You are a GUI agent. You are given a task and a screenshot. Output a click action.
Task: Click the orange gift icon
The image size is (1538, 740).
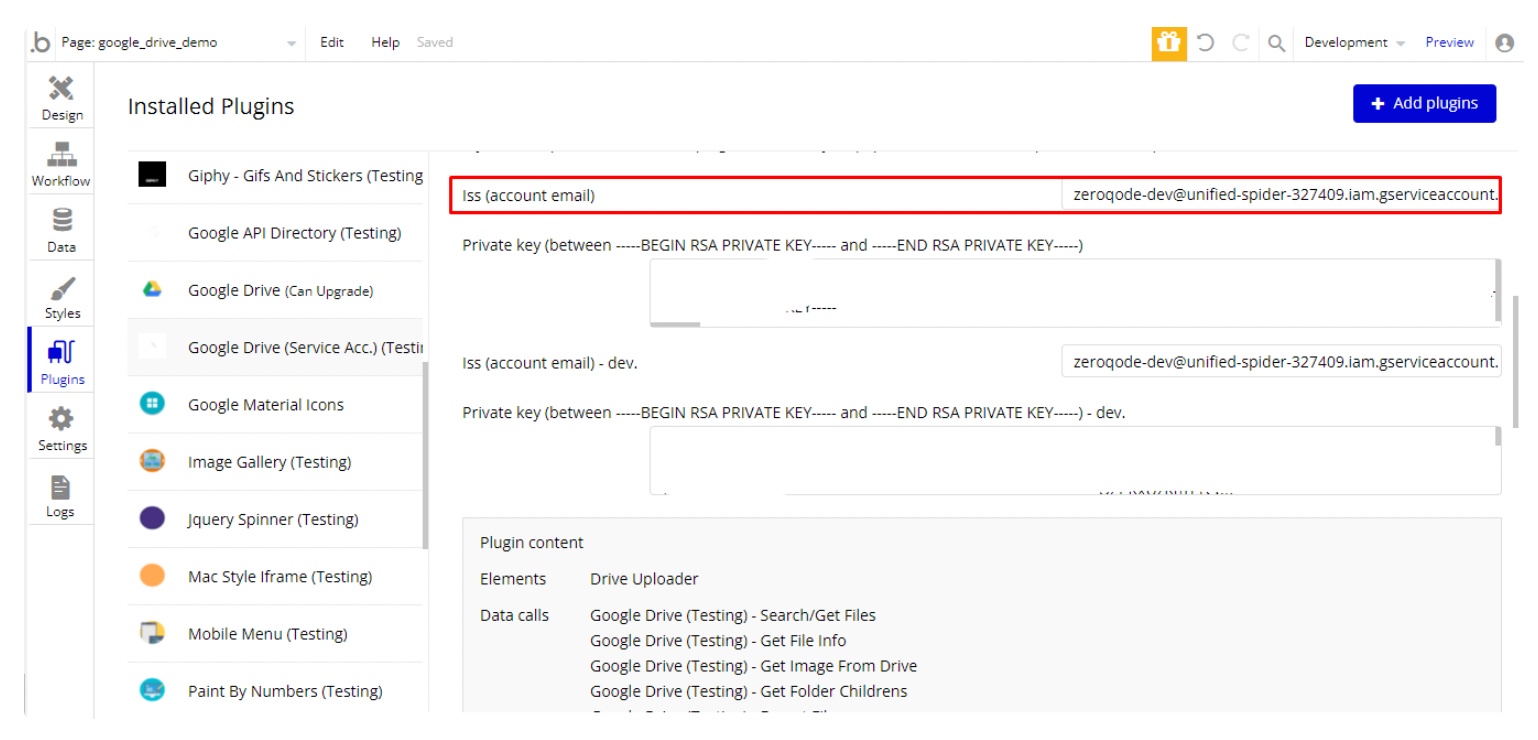click(x=1169, y=43)
